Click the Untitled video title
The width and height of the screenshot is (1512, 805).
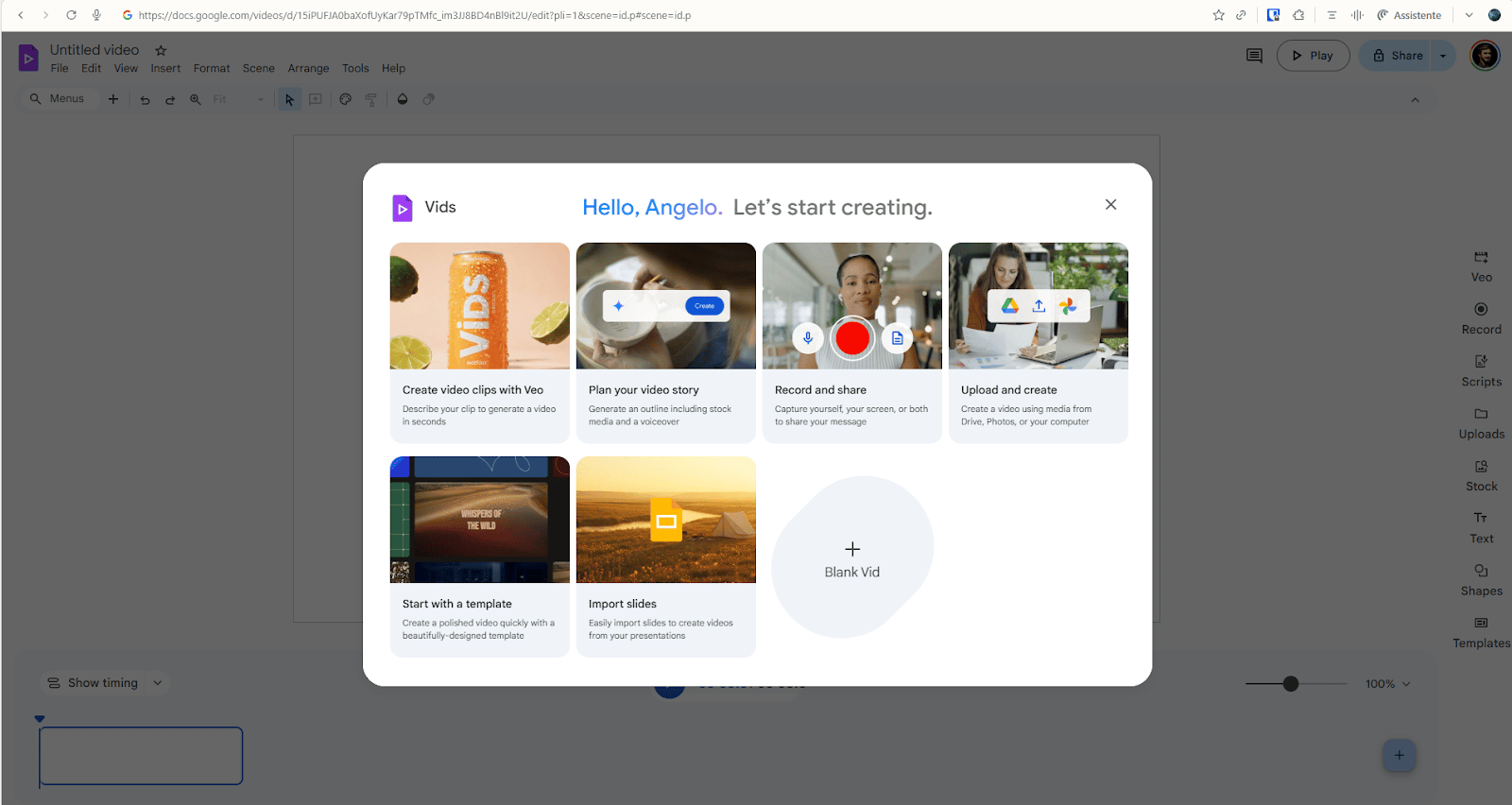tap(94, 50)
